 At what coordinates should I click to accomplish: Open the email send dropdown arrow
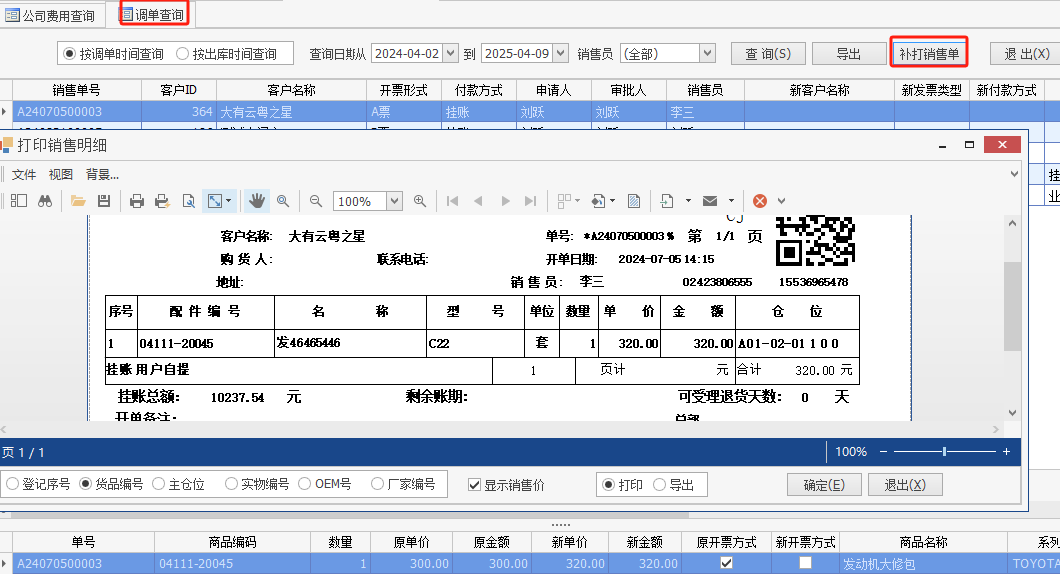[x=731, y=201]
